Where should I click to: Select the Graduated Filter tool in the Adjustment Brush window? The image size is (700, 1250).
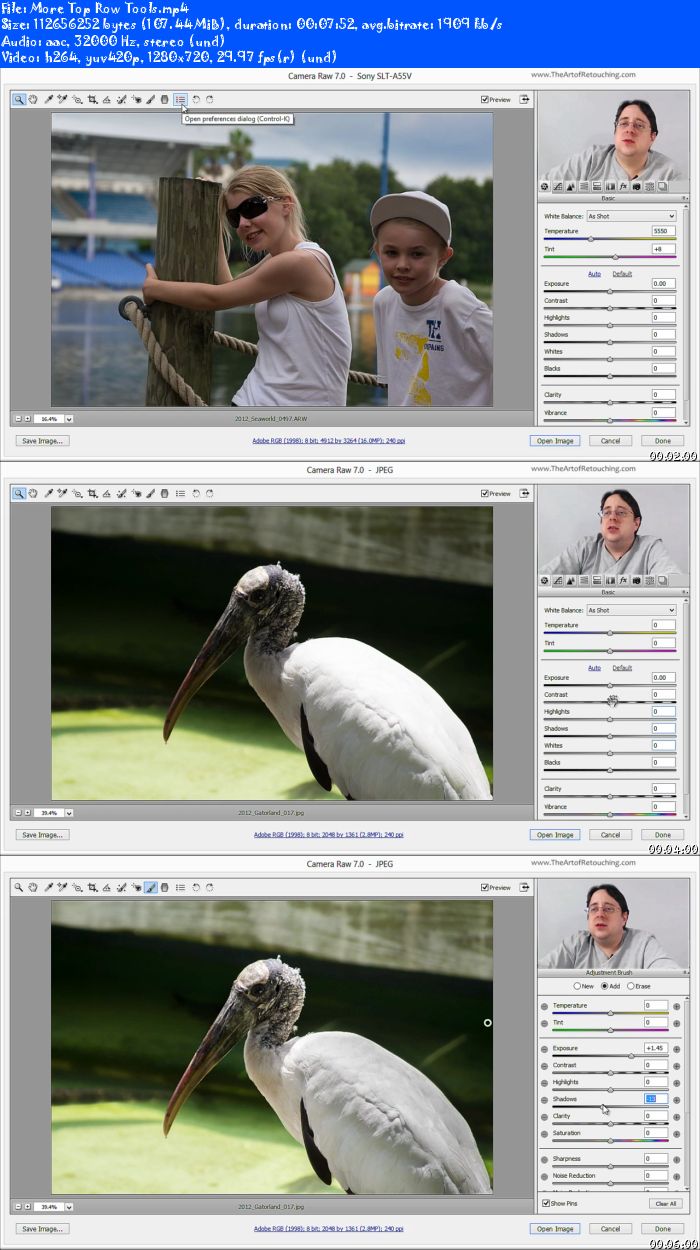pos(165,887)
